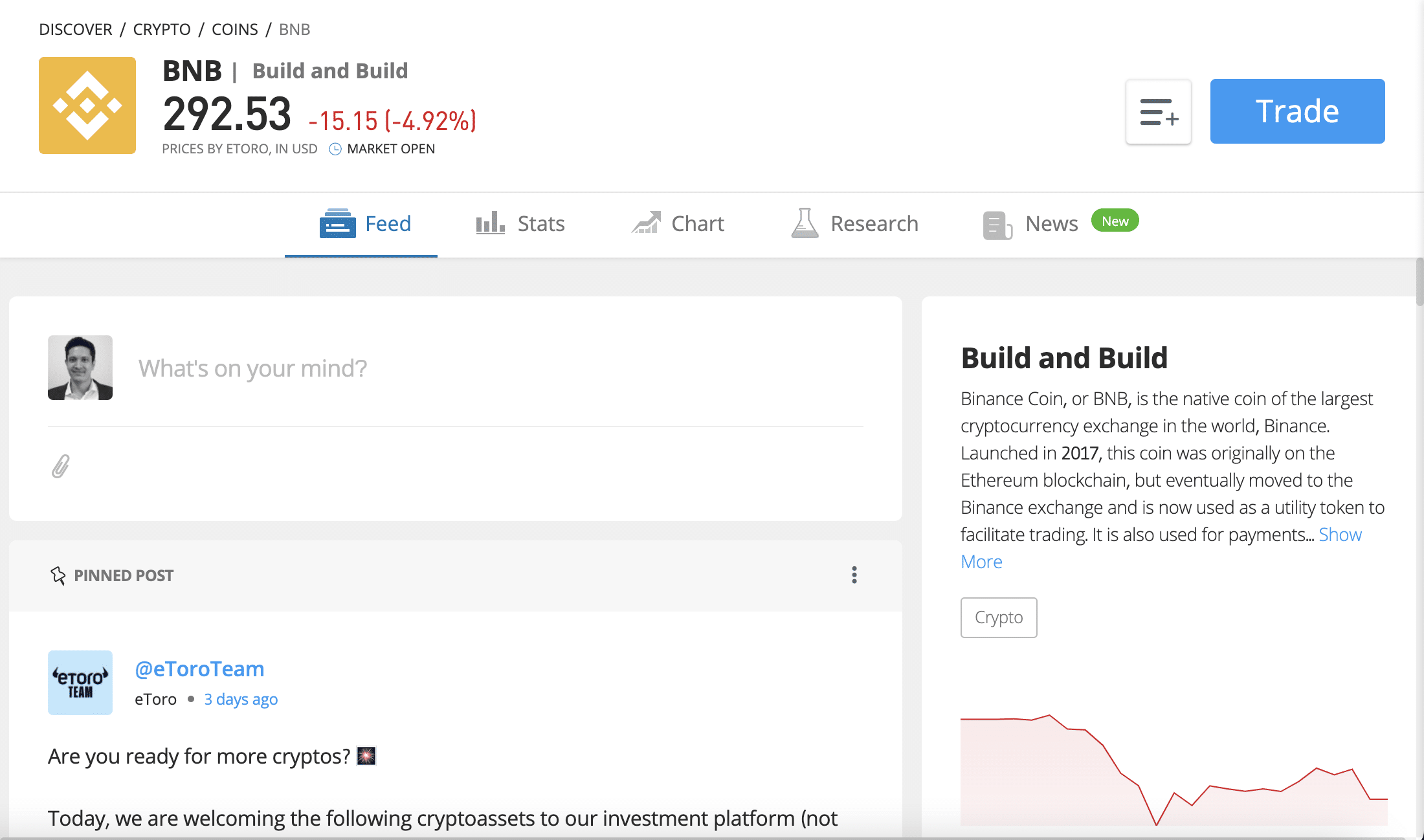The height and width of the screenshot is (840, 1424).
Task: Click the PINNED POST label
Action: pyautogui.click(x=124, y=575)
